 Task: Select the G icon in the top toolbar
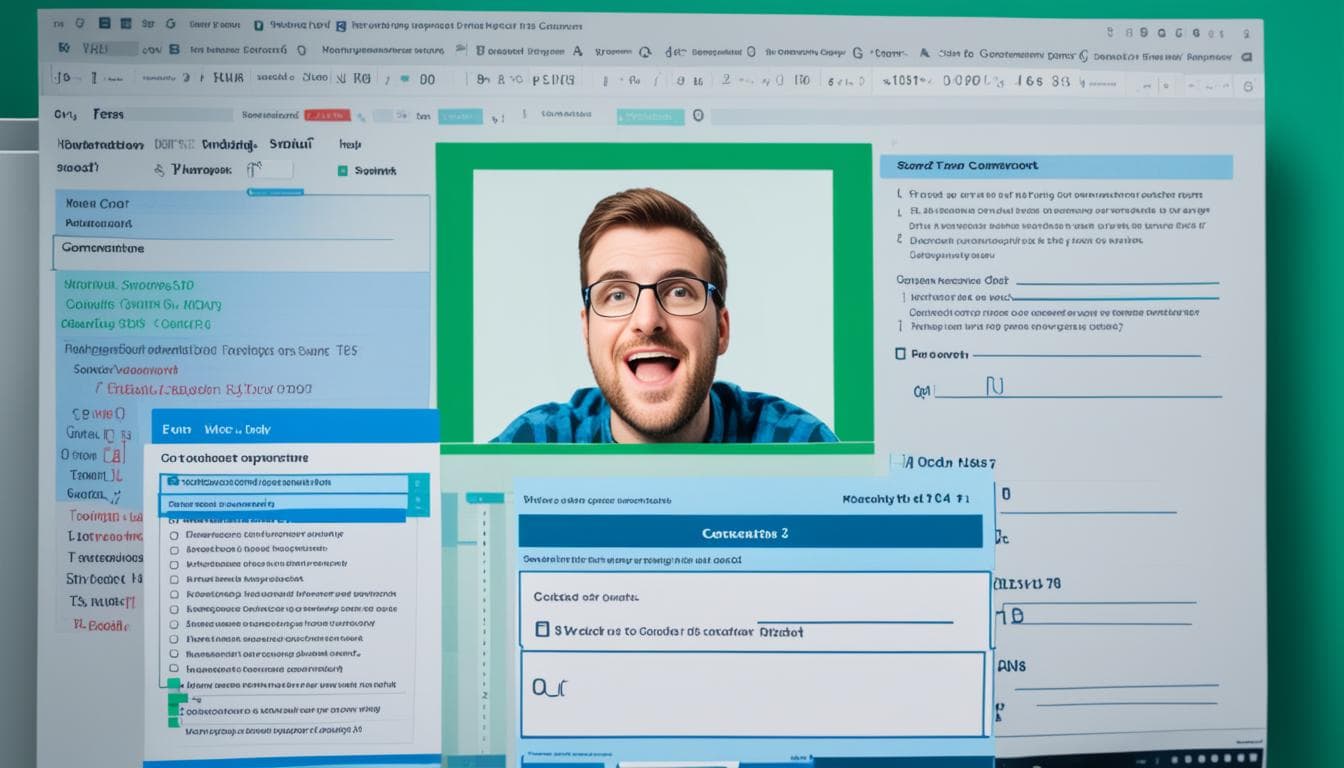169,23
